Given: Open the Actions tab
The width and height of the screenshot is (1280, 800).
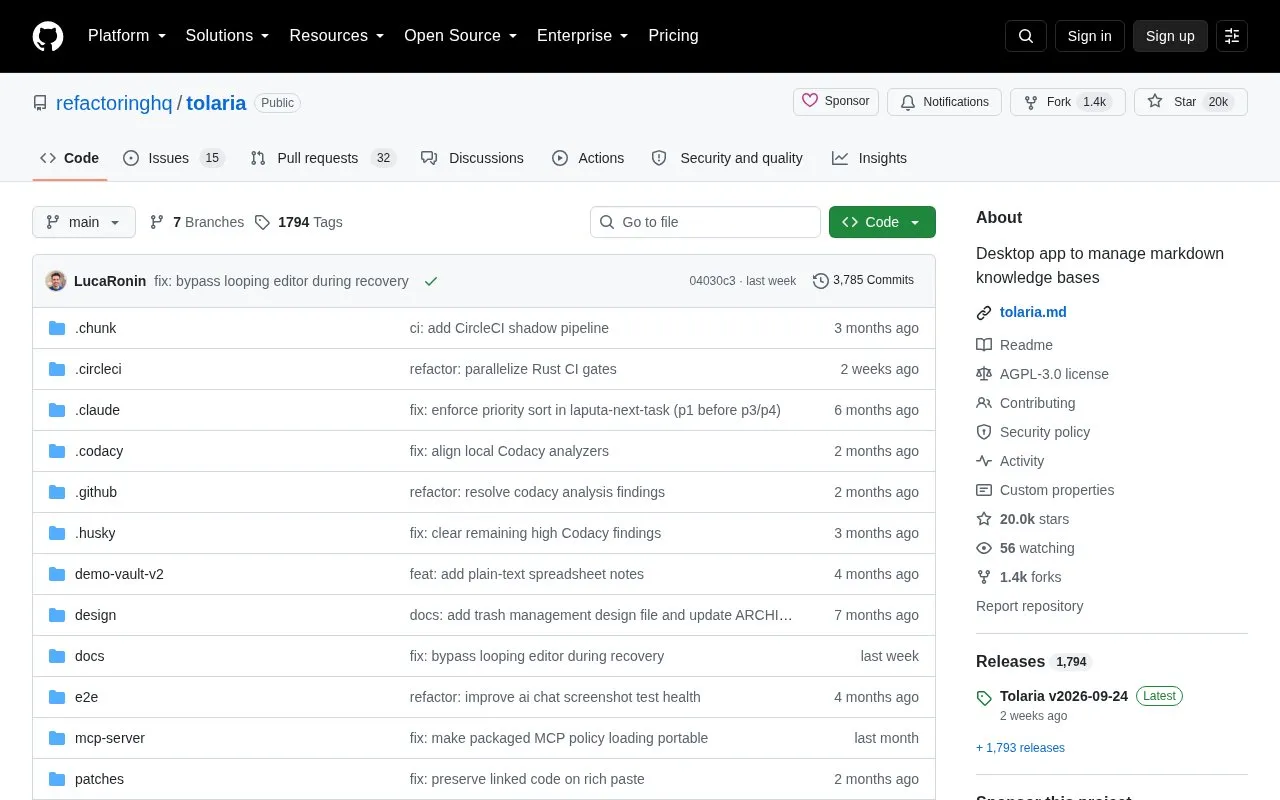Looking at the screenshot, I should 588,158.
